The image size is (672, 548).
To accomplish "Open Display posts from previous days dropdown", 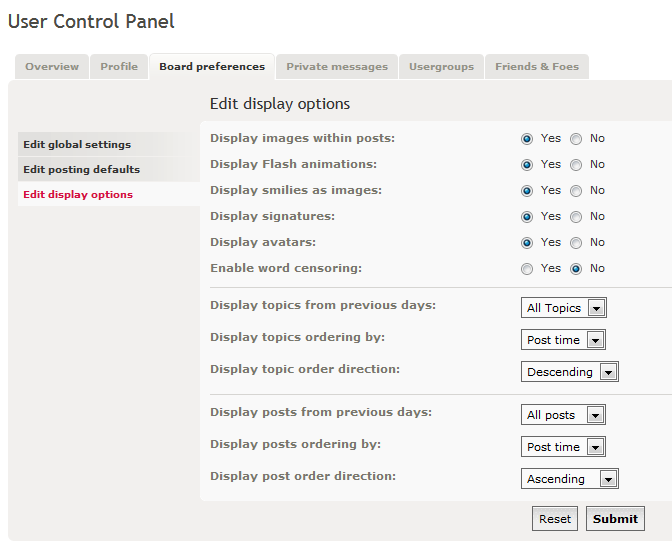I will 564,415.
